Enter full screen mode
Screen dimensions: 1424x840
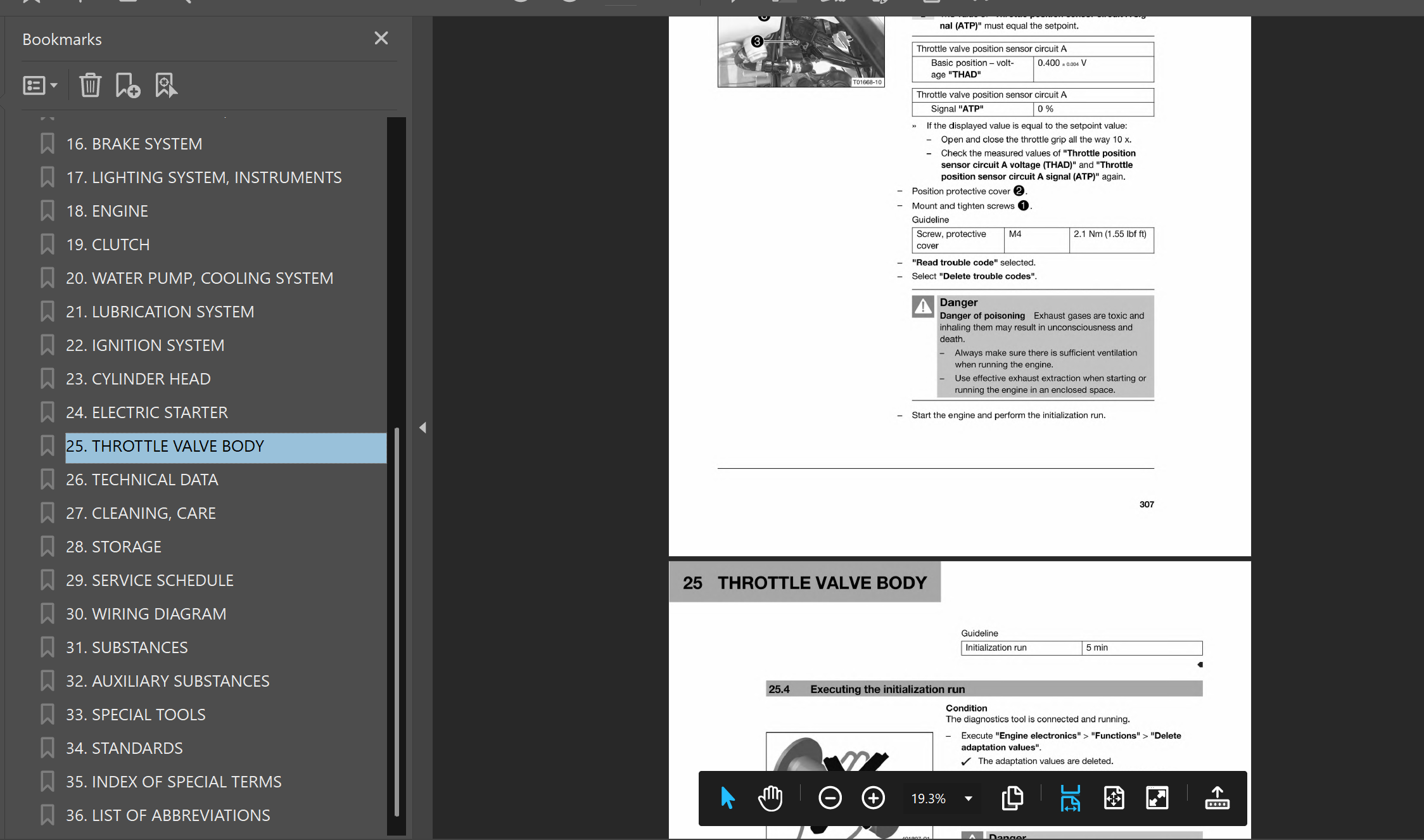pyautogui.click(x=1157, y=798)
